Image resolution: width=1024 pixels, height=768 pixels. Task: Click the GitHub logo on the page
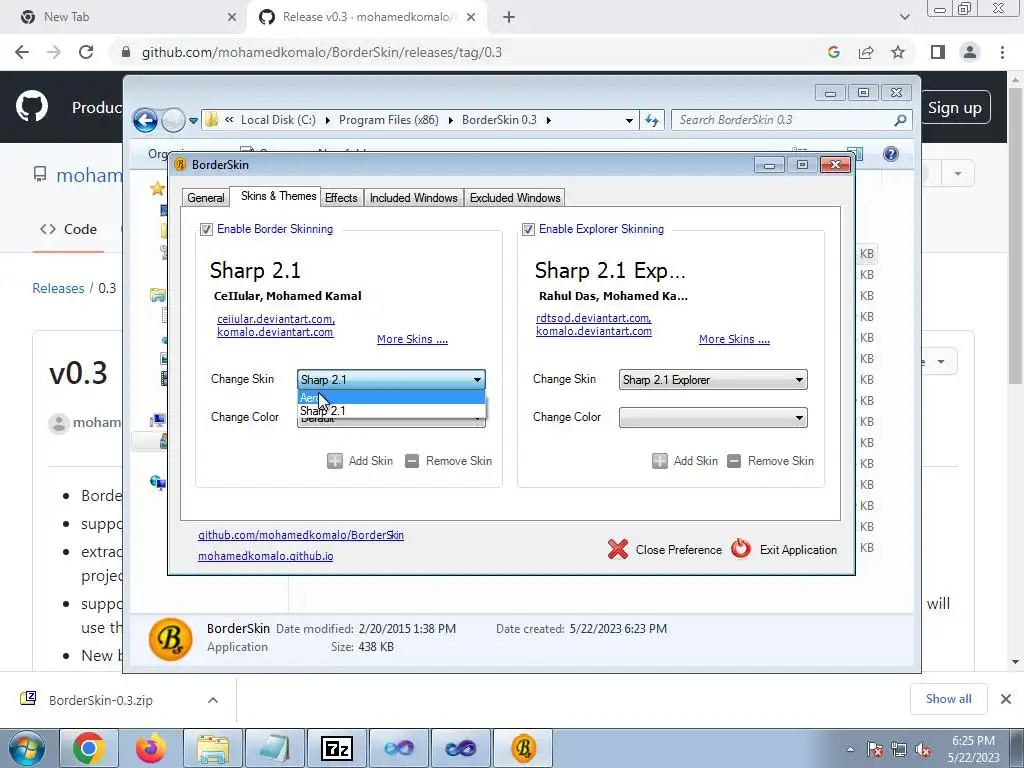(31, 107)
